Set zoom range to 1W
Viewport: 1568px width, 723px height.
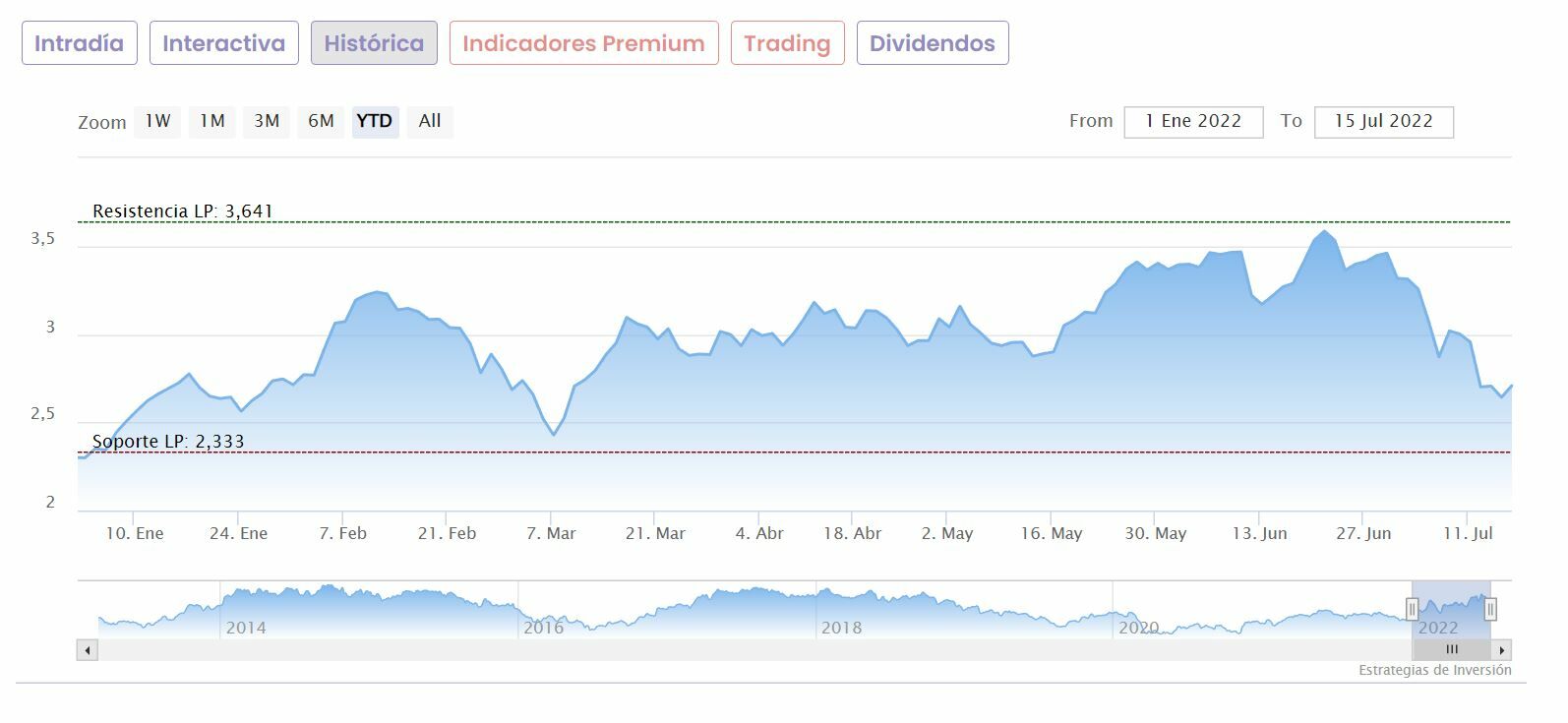click(x=157, y=121)
